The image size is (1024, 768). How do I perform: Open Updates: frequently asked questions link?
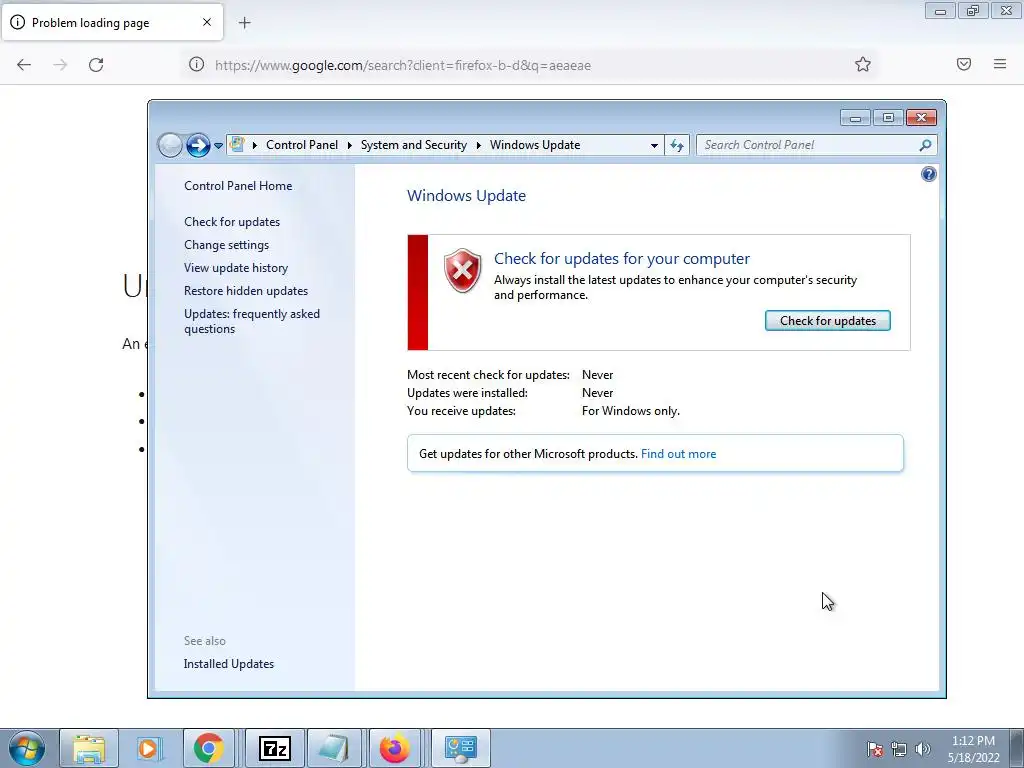point(251,321)
